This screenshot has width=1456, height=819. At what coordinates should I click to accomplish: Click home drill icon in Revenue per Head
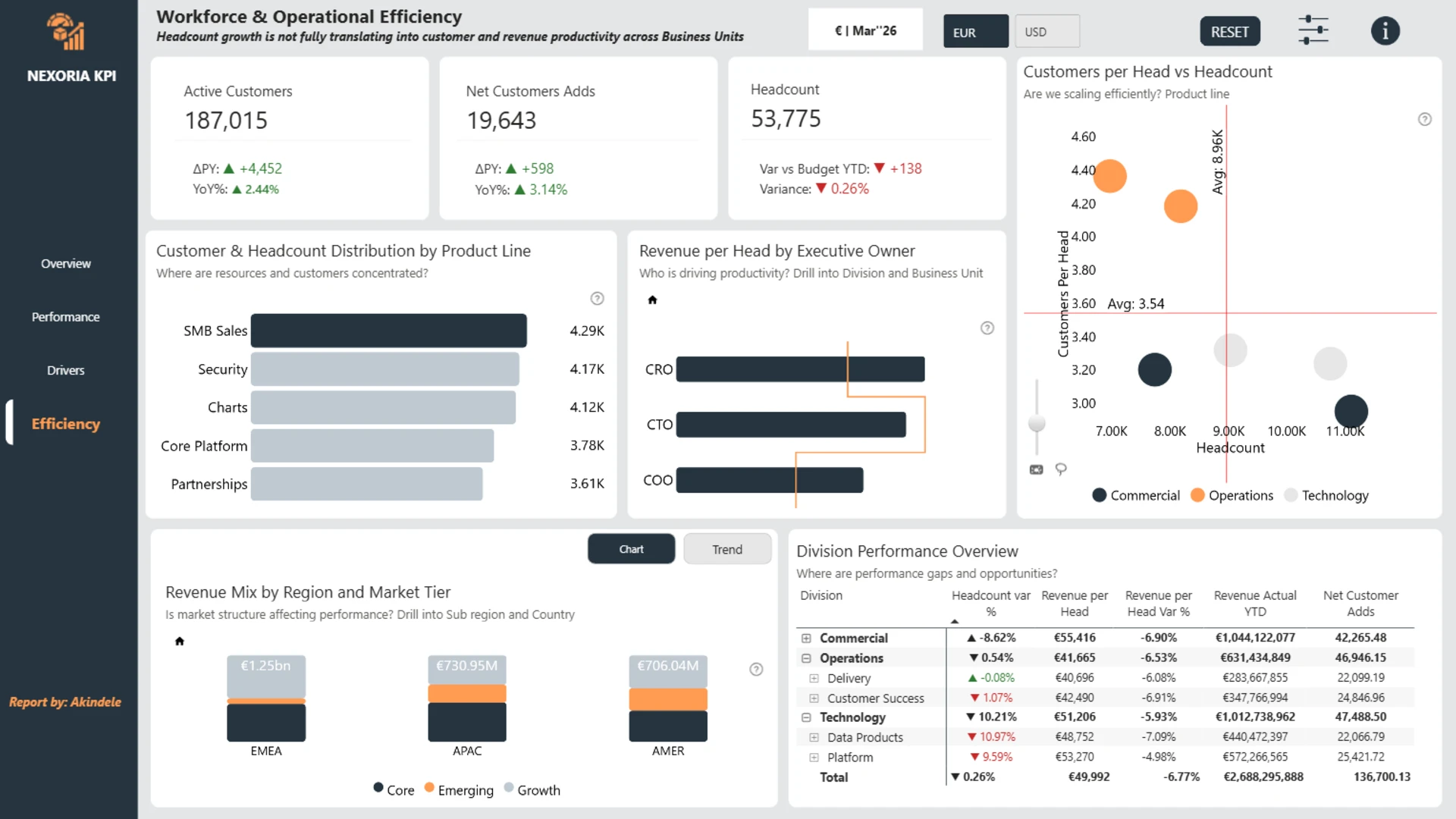coord(652,300)
